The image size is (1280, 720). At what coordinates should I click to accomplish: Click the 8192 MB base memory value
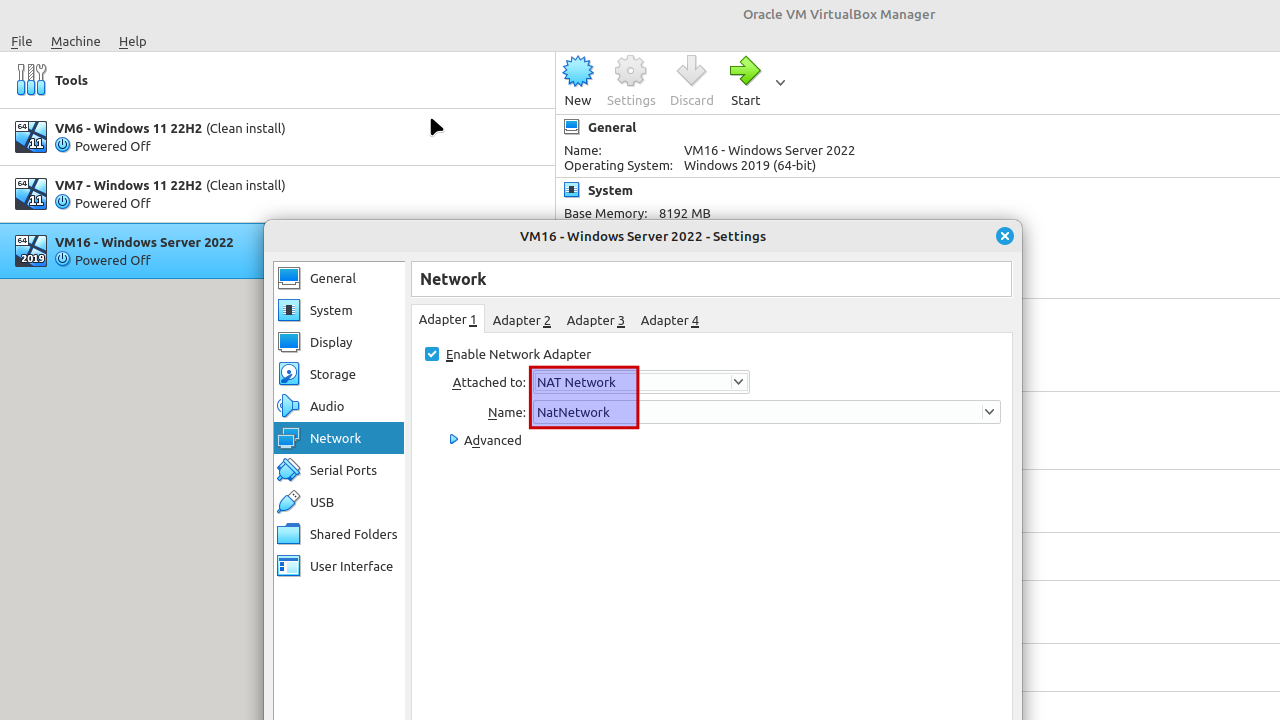click(685, 213)
